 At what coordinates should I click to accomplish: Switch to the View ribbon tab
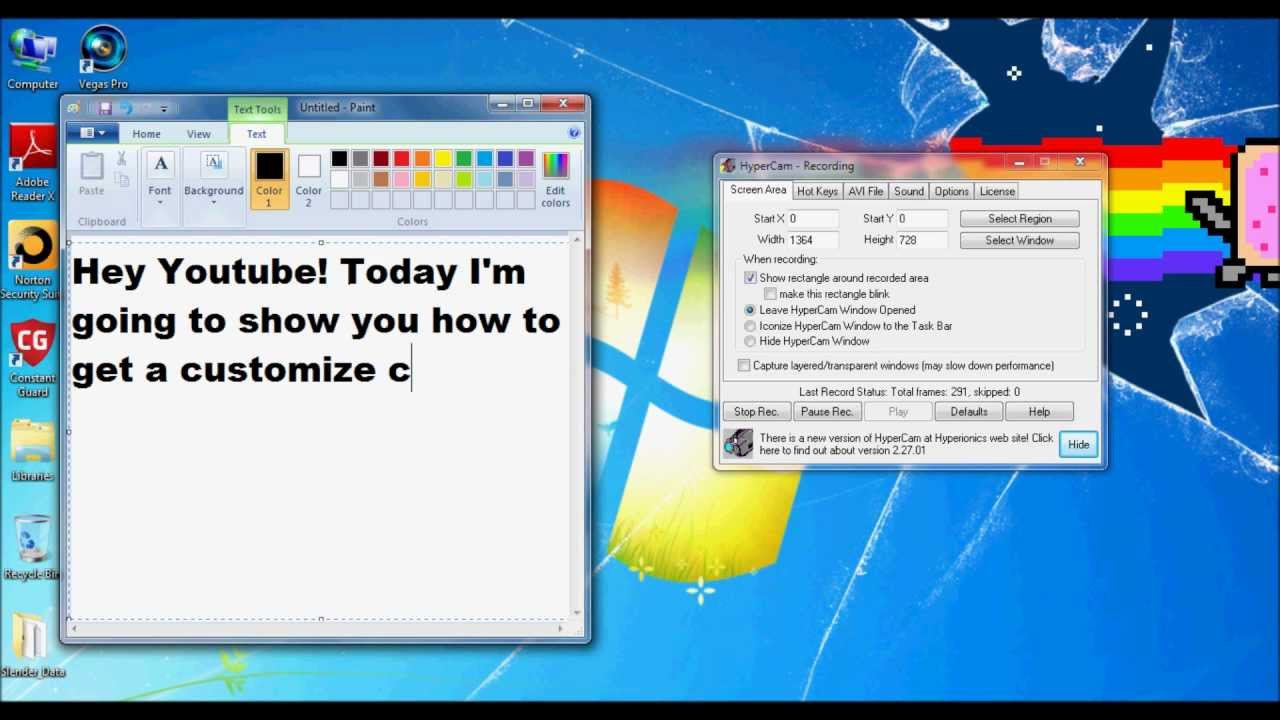pos(199,134)
